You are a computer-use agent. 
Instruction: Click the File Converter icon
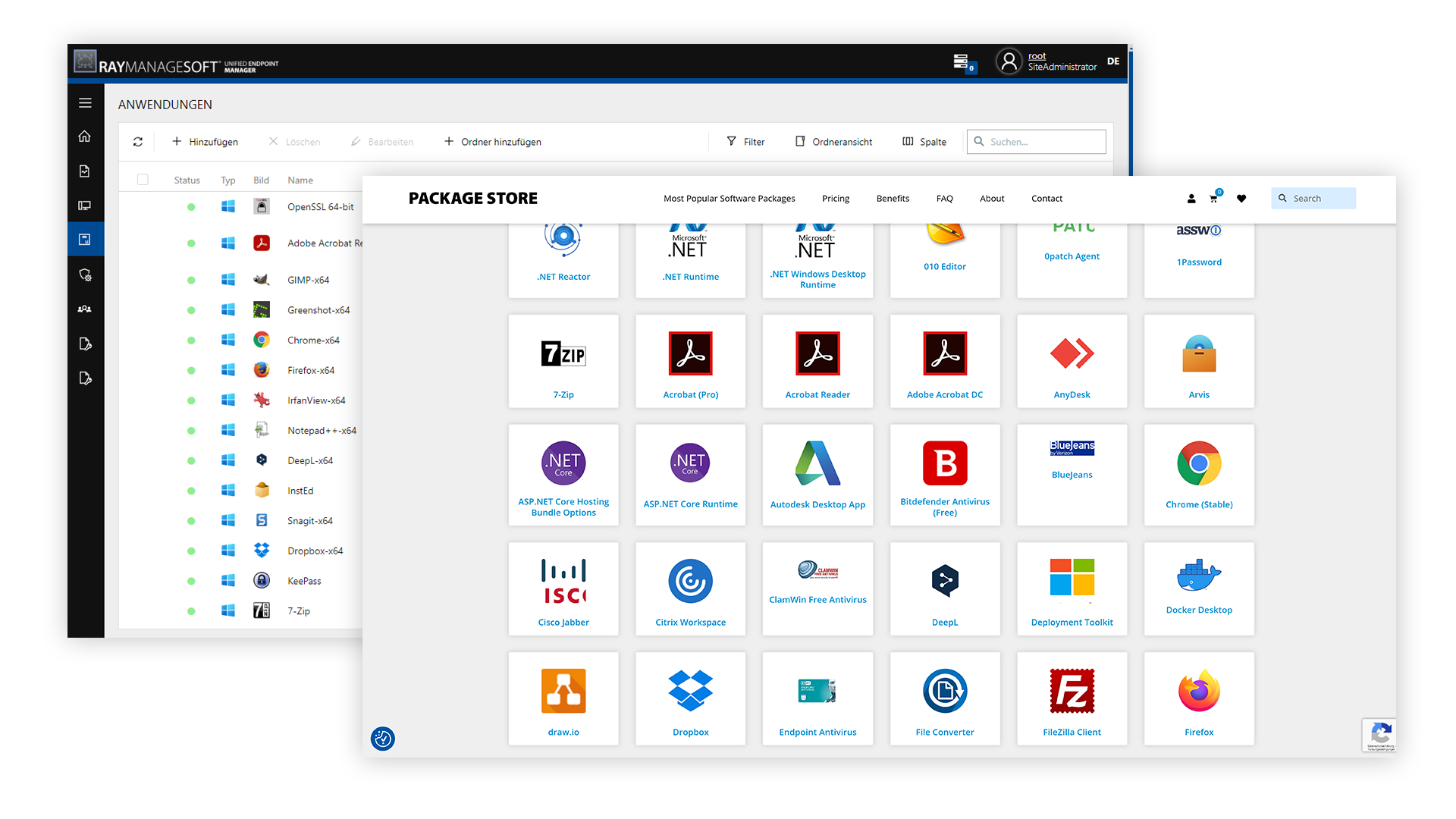click(945, 691)
